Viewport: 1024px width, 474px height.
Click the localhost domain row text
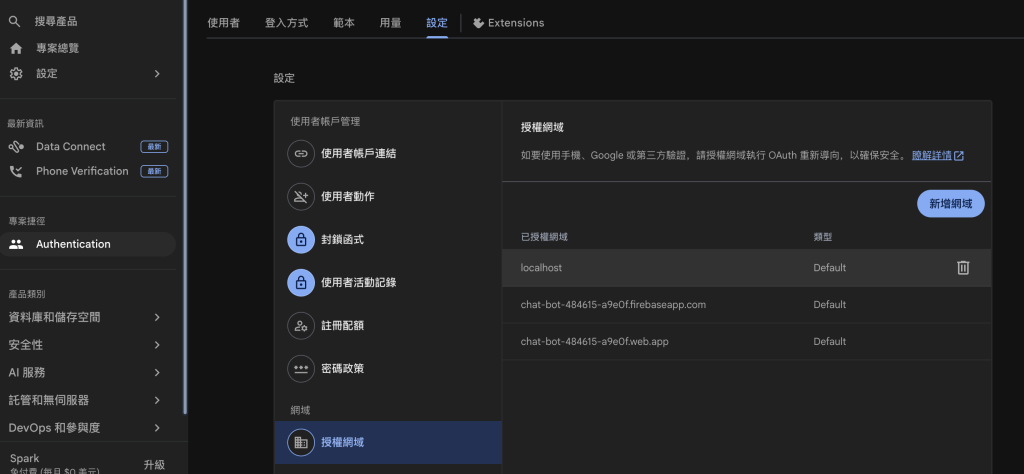coord(541,268)
